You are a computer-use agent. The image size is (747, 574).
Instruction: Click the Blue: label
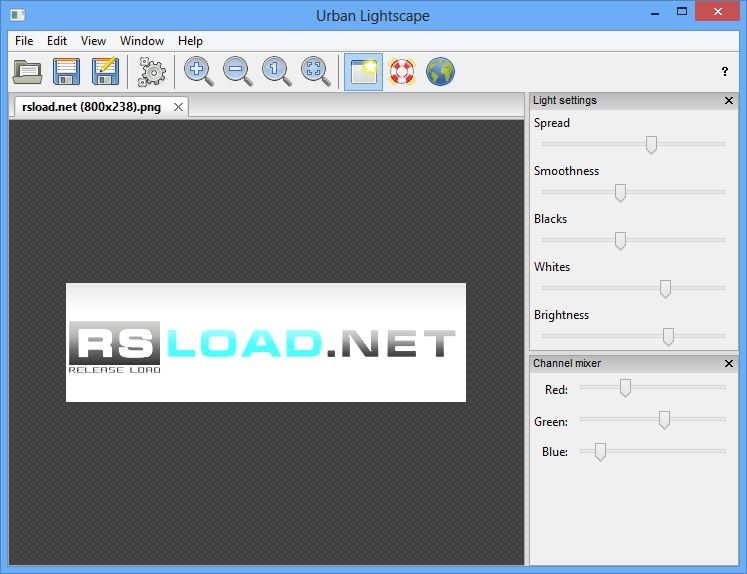[555, 452]
